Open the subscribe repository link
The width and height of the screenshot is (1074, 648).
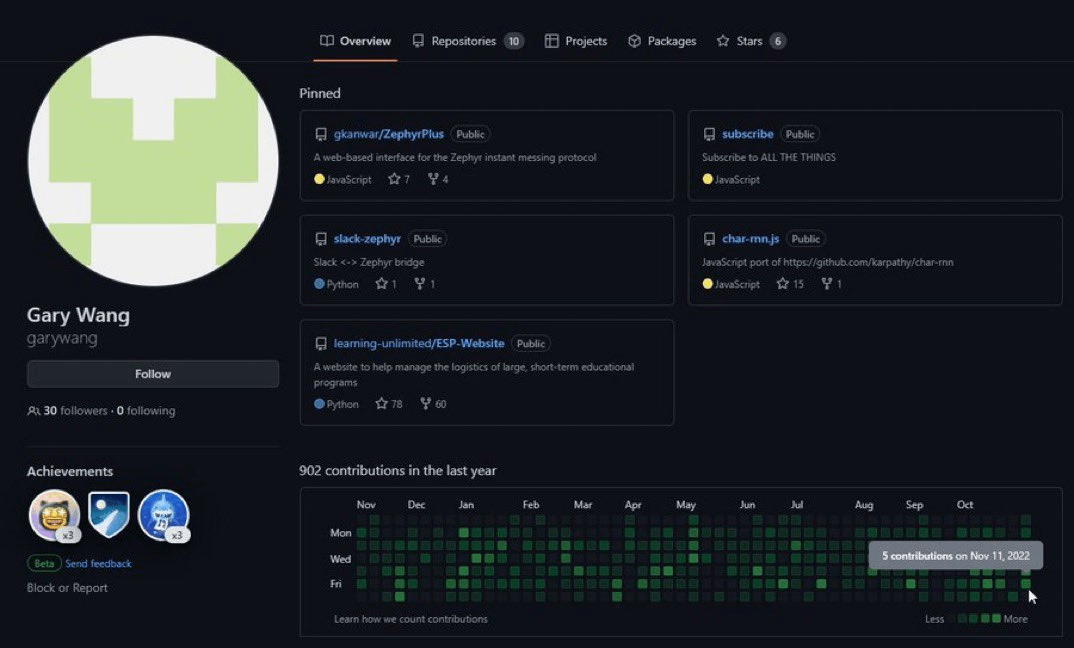(747, 134)
